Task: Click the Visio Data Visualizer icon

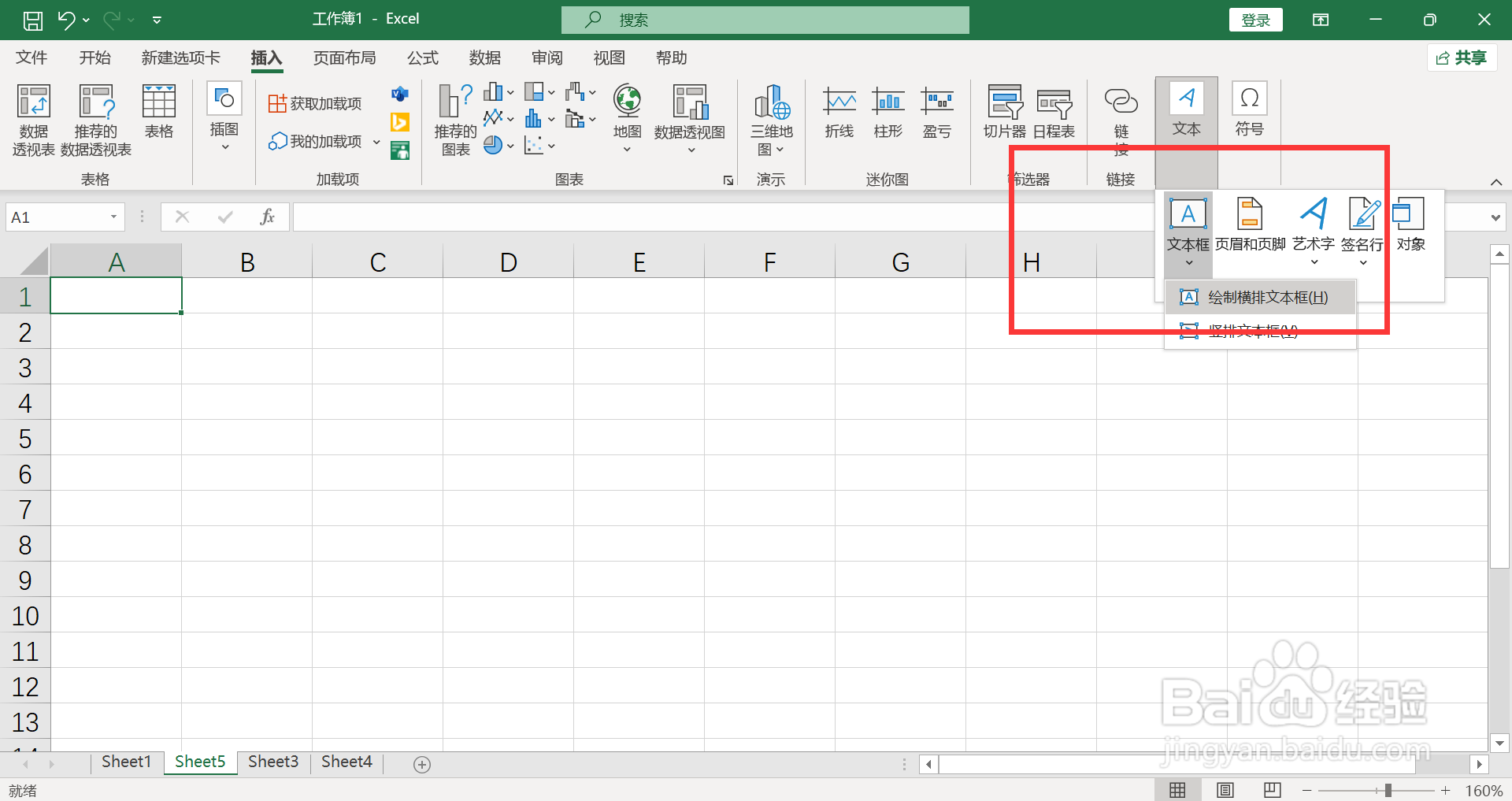Action: pyautogui.click(x=400, y=95)
